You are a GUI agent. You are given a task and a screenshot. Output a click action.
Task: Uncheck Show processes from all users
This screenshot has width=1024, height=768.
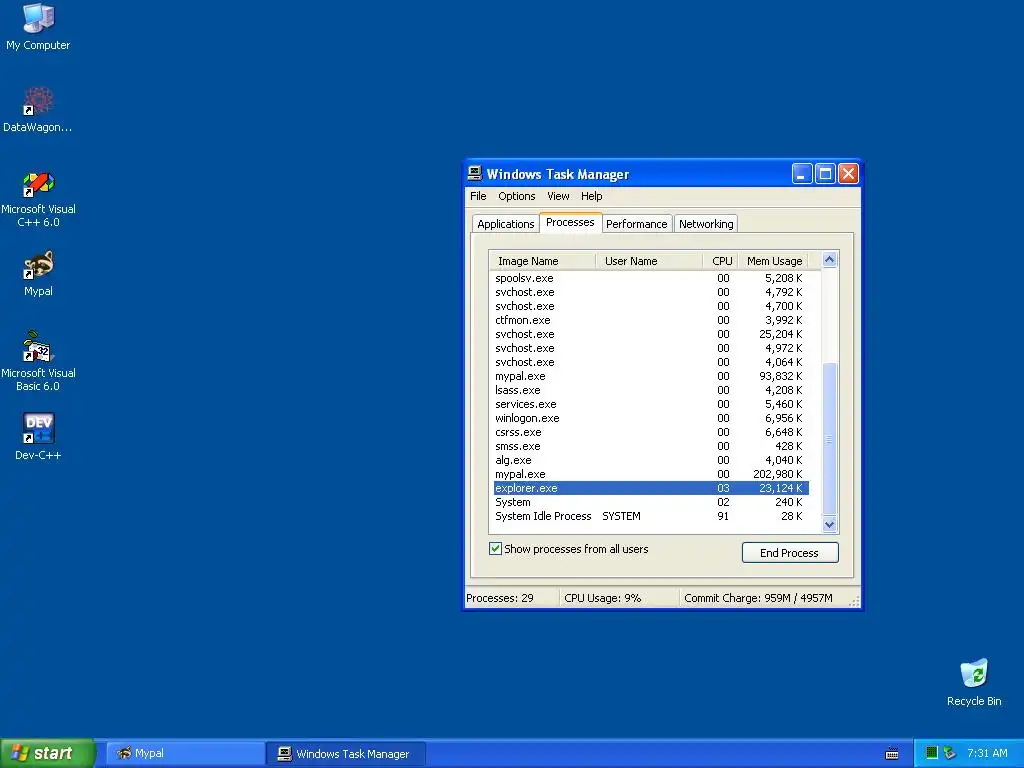click(496, 549)
